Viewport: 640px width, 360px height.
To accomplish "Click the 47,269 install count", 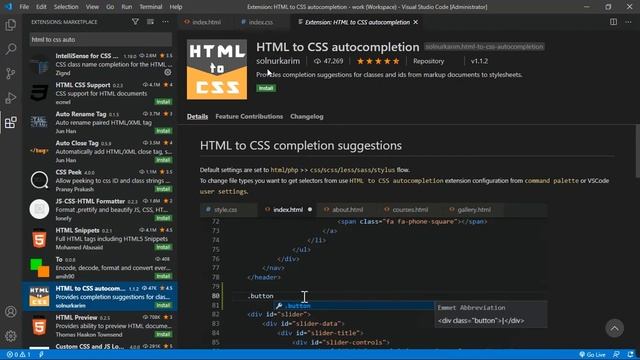I will [x=329, y=61].
